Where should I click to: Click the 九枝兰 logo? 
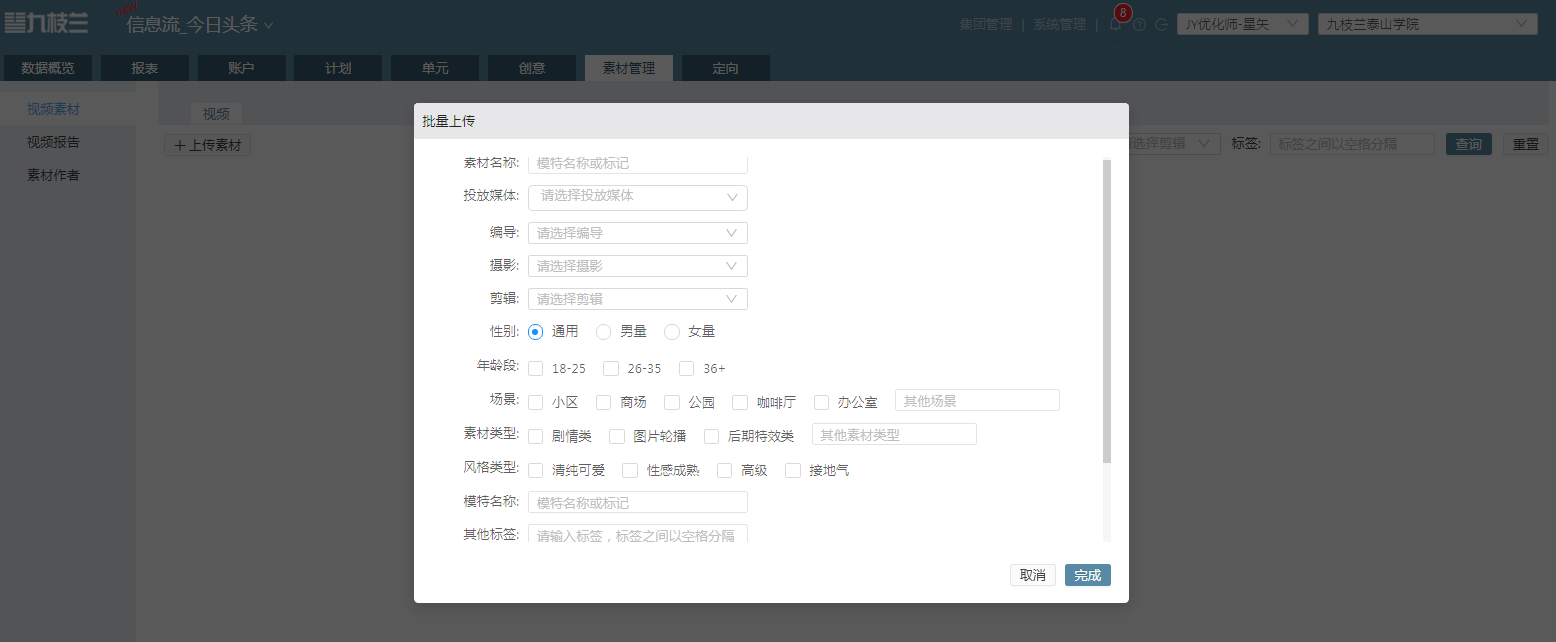click(x=46, y=22)
